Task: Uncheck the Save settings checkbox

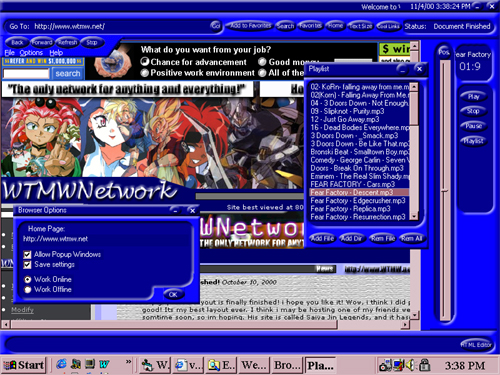Action: click(x=28, y=265)
